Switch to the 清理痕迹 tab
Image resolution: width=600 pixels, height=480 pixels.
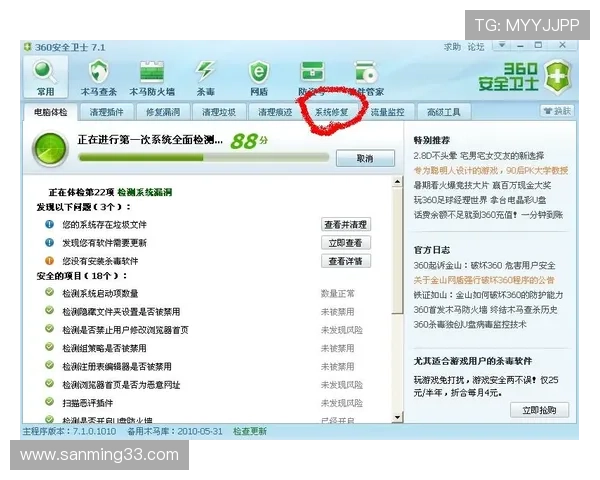[x=275, y=112]
